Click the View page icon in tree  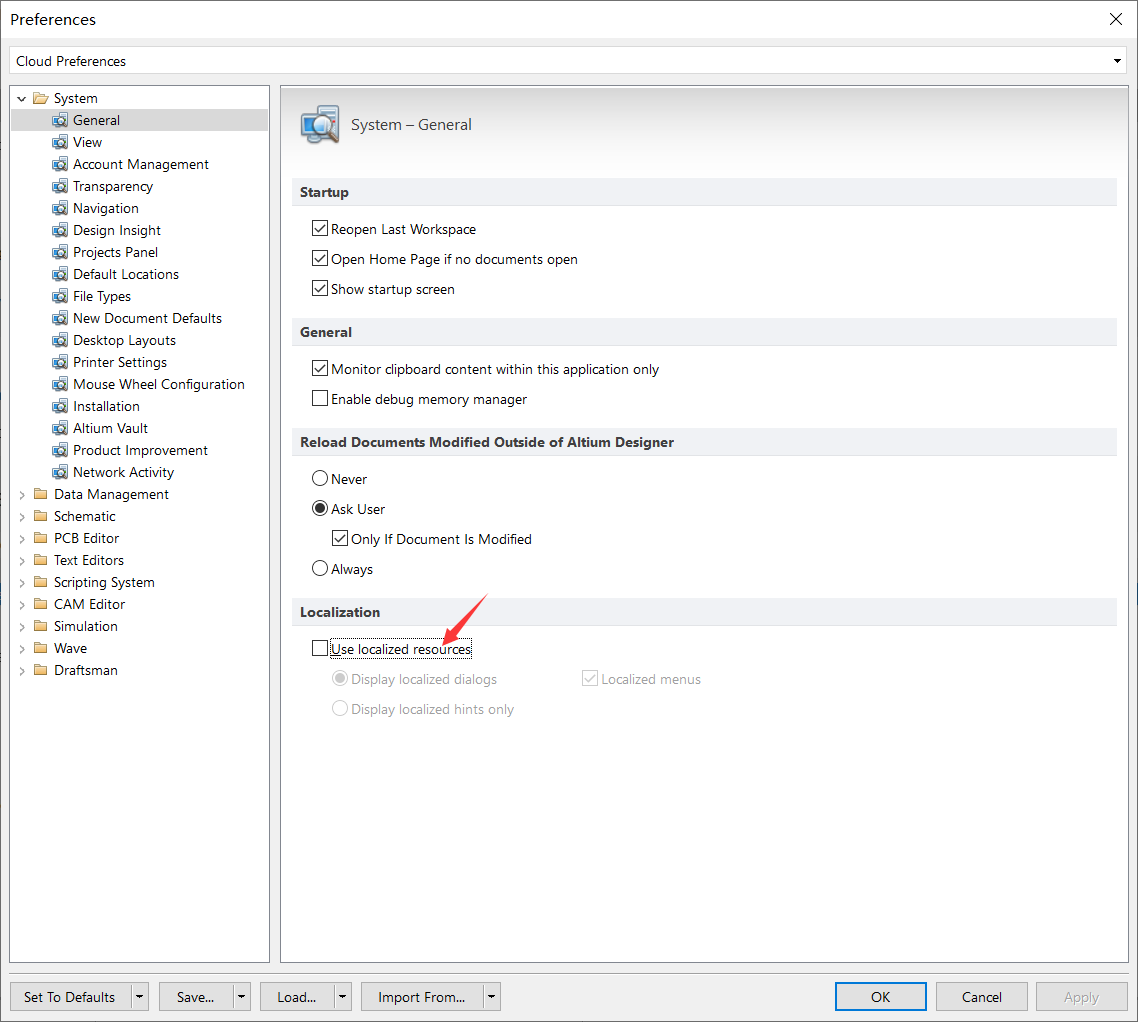(x=60, y=142)
